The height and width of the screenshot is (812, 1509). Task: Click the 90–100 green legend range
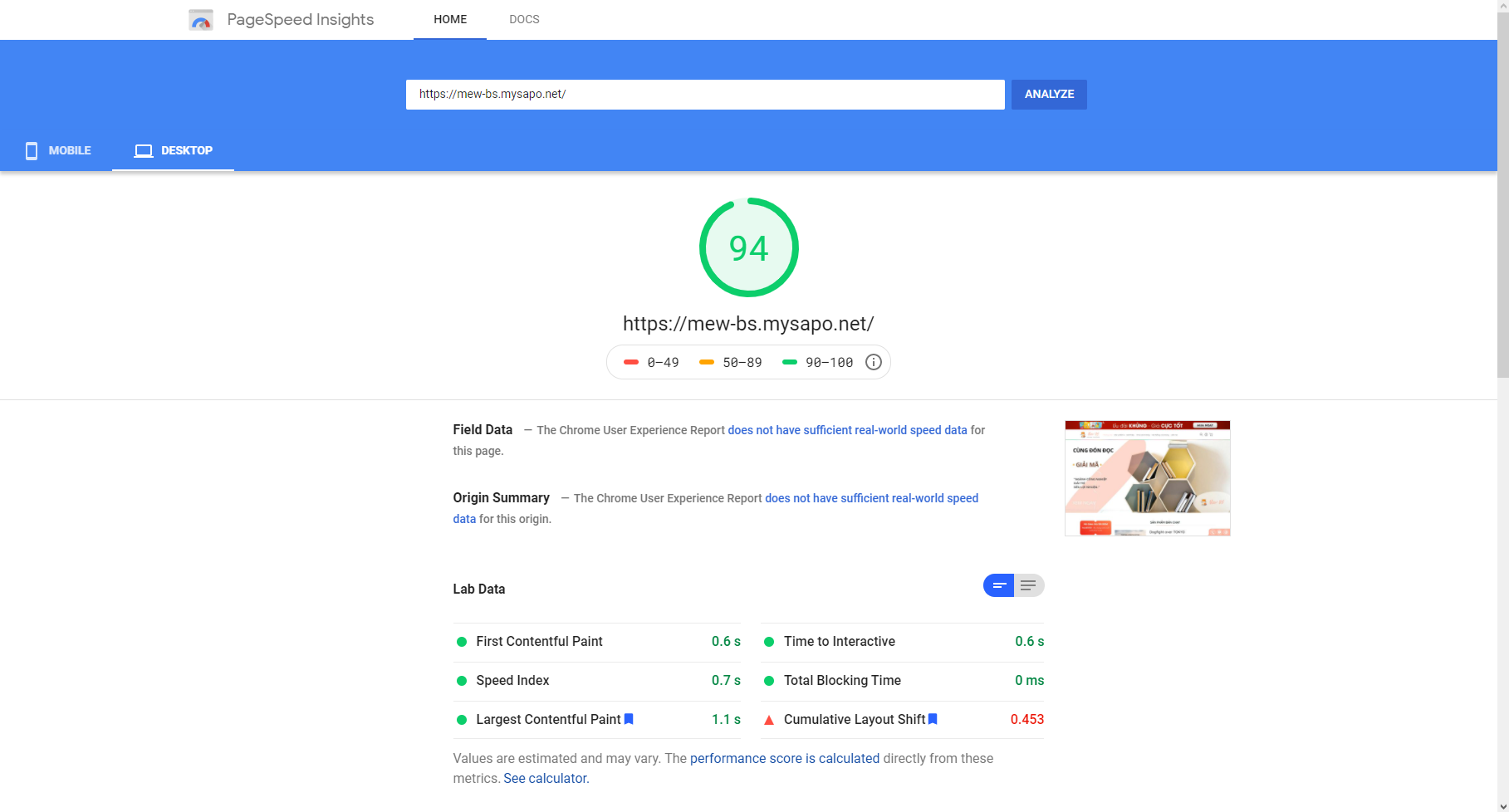tap(817, 363)
